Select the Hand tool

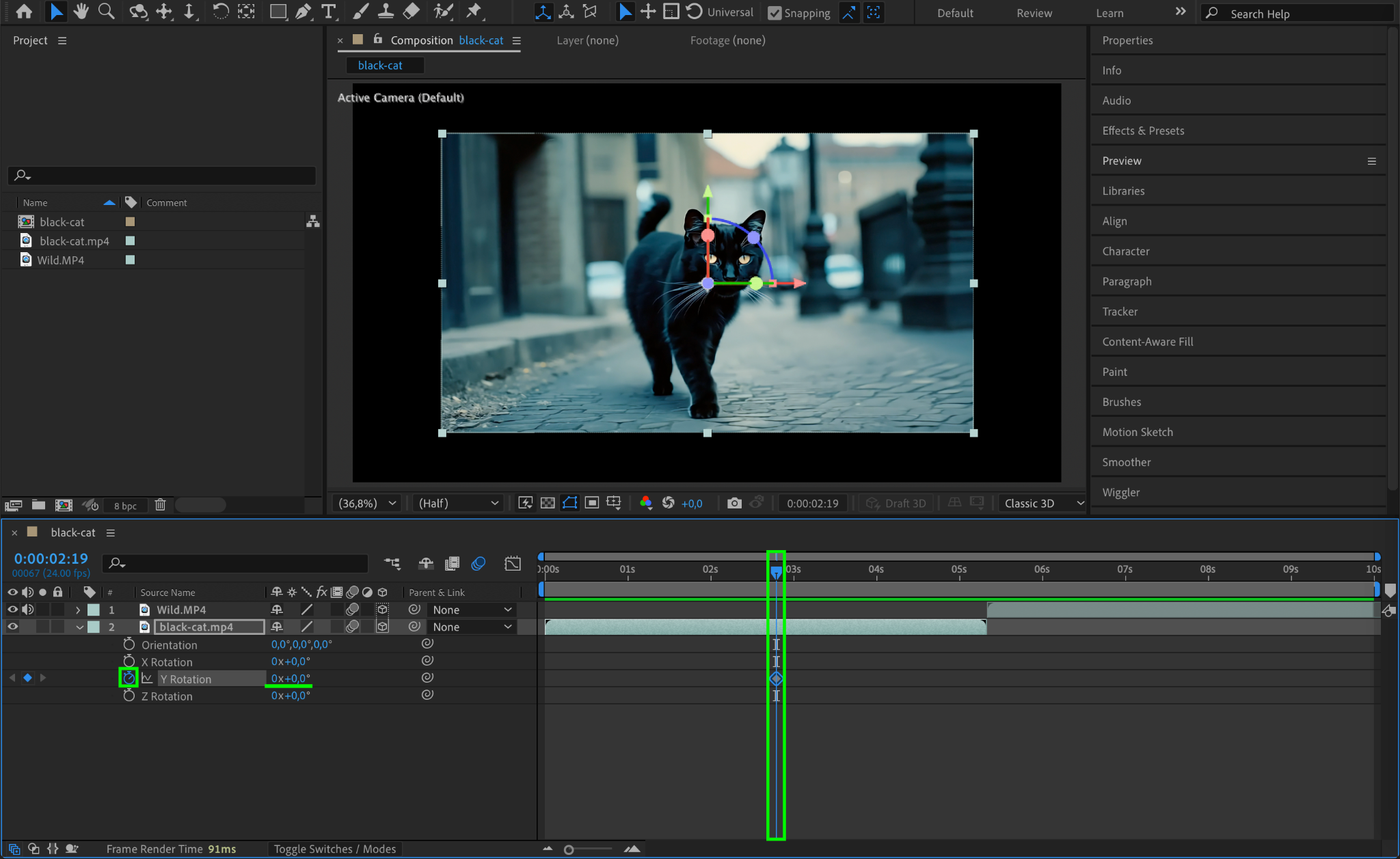[81, 12]
